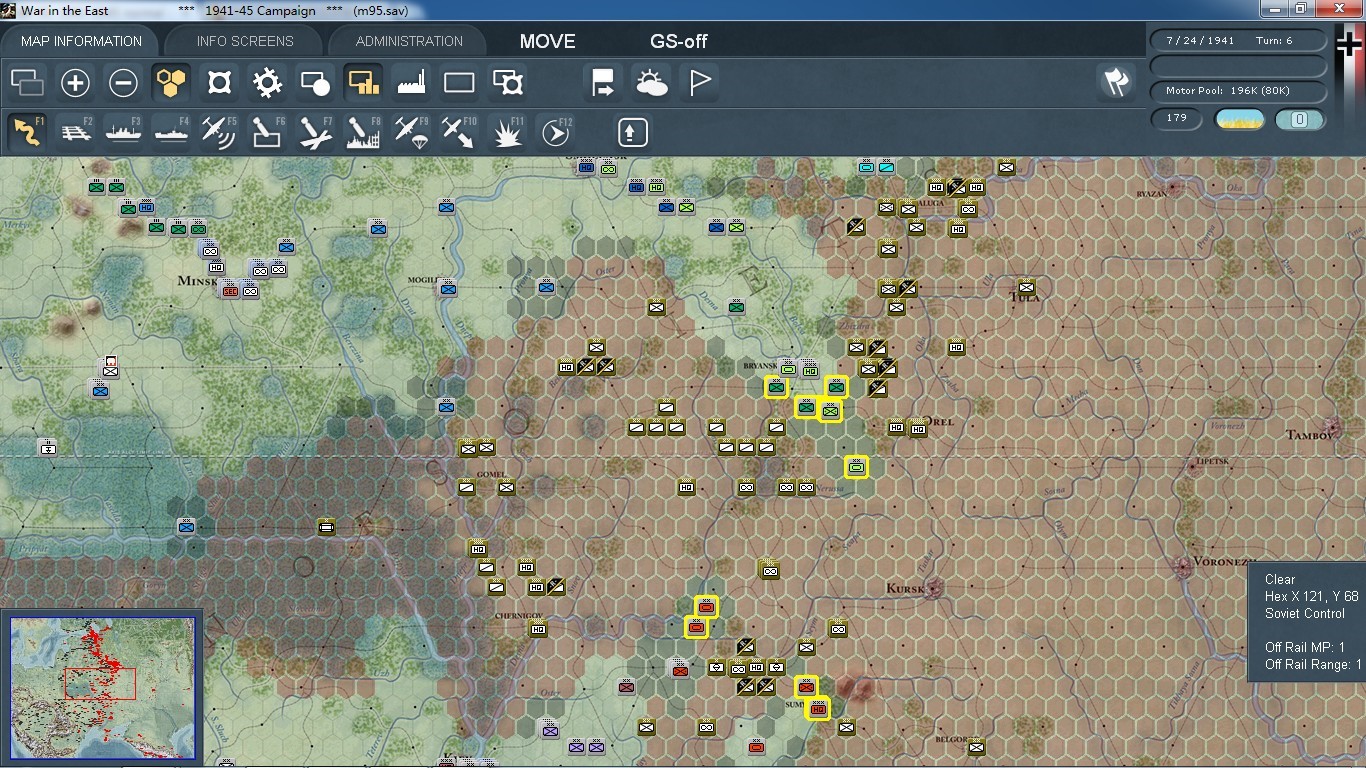This screenshot has height=768, width=1366.
Task: Select the F3 naval transport ship icon
Action: point(123,132)
